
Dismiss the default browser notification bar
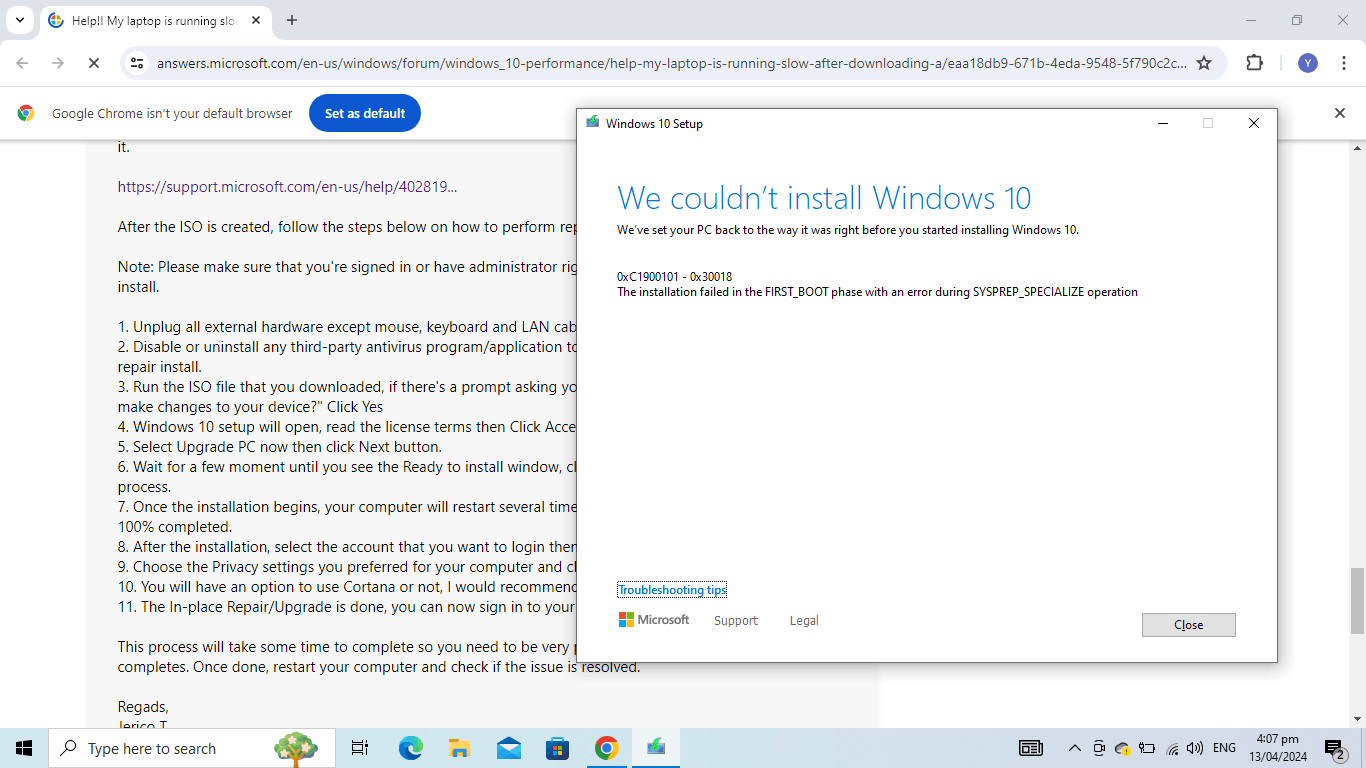(1340, 113)
